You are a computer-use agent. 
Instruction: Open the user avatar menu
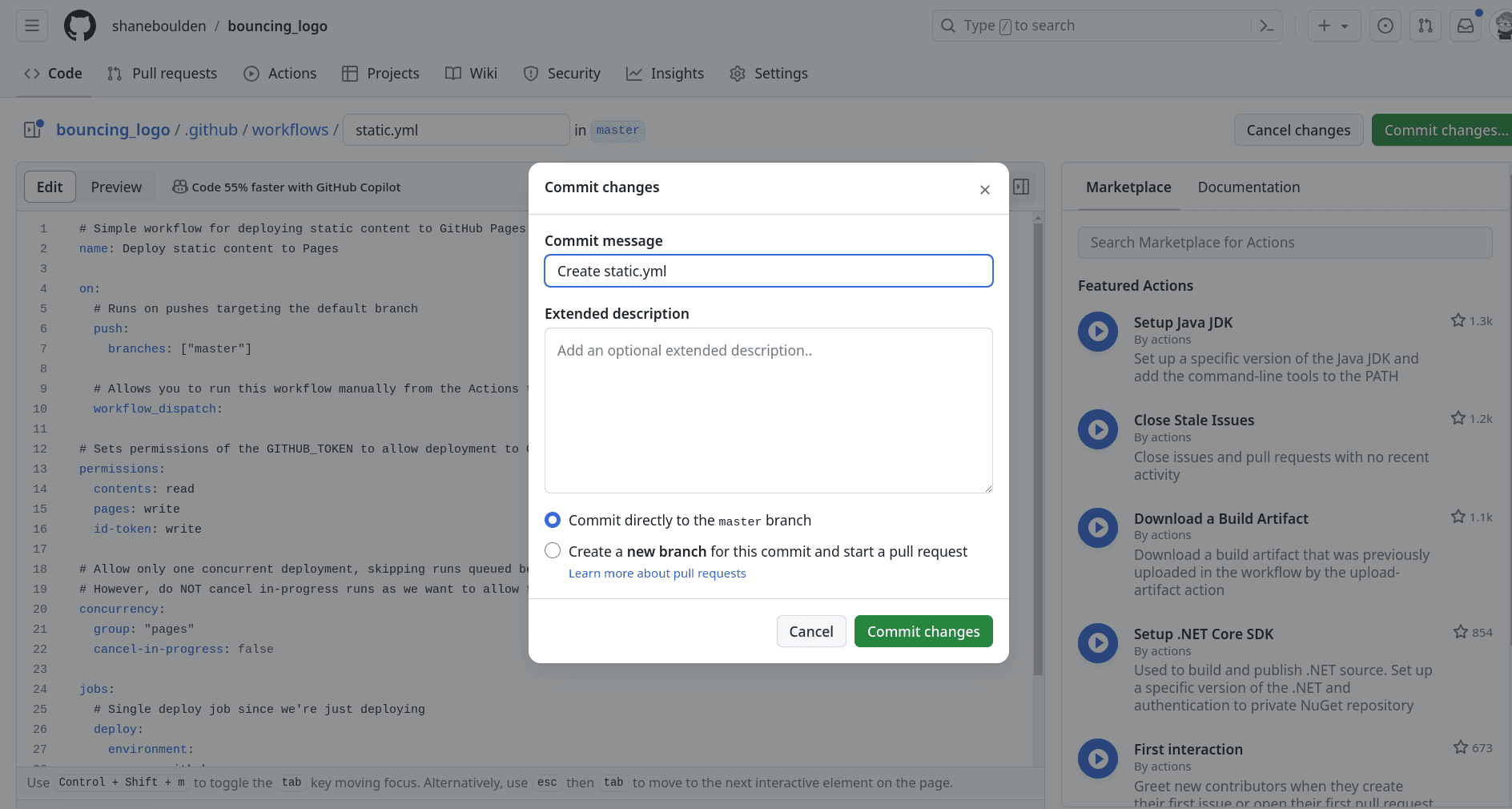[x=1502, y=26]
